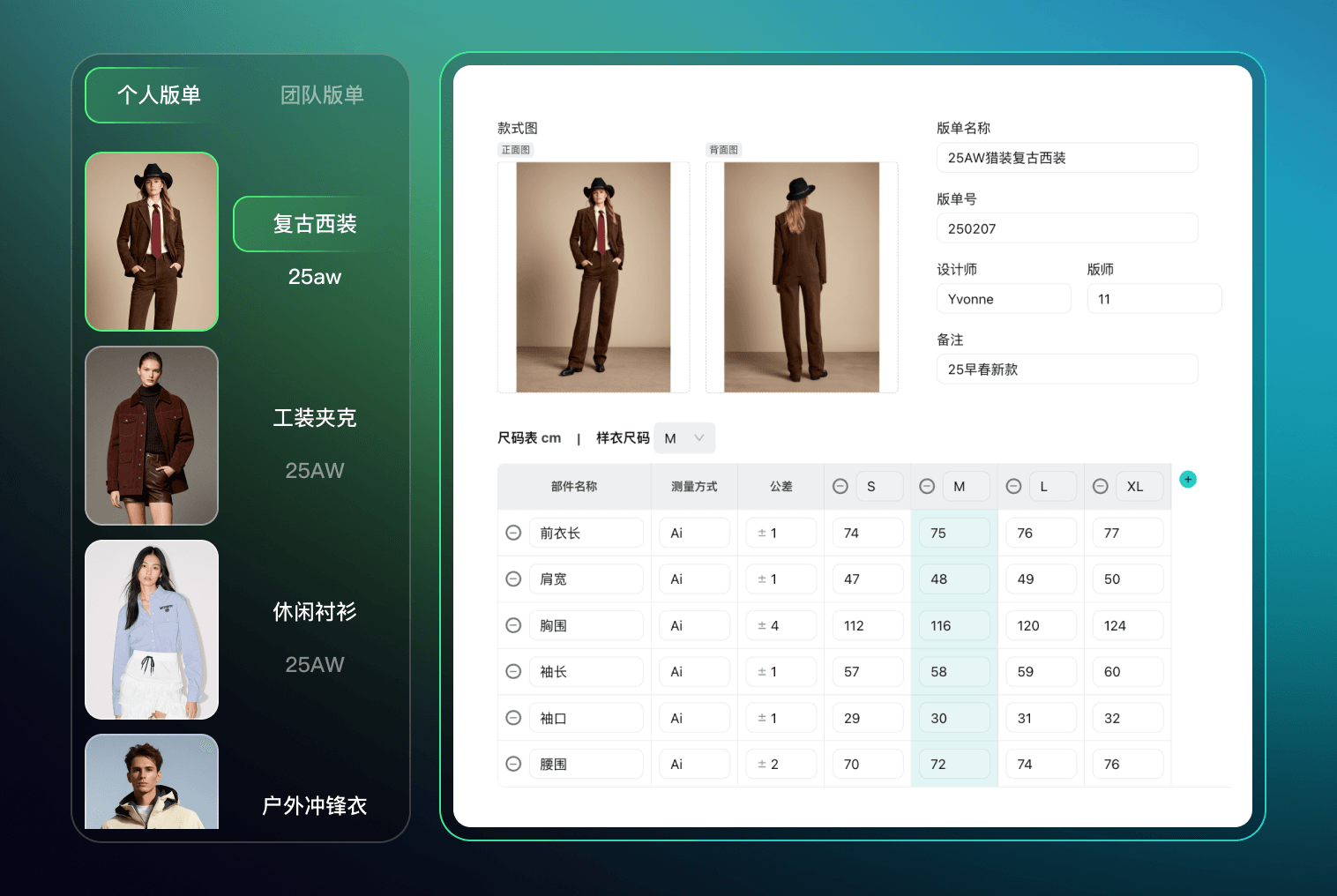Viewport: 1337px width, 896px height.
Task: Edit the 胸围 part name field
Action: point(586,625)
